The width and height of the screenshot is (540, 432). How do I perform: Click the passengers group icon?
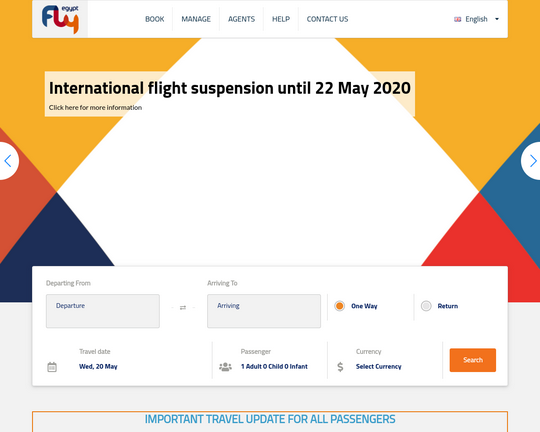[226, 367]
